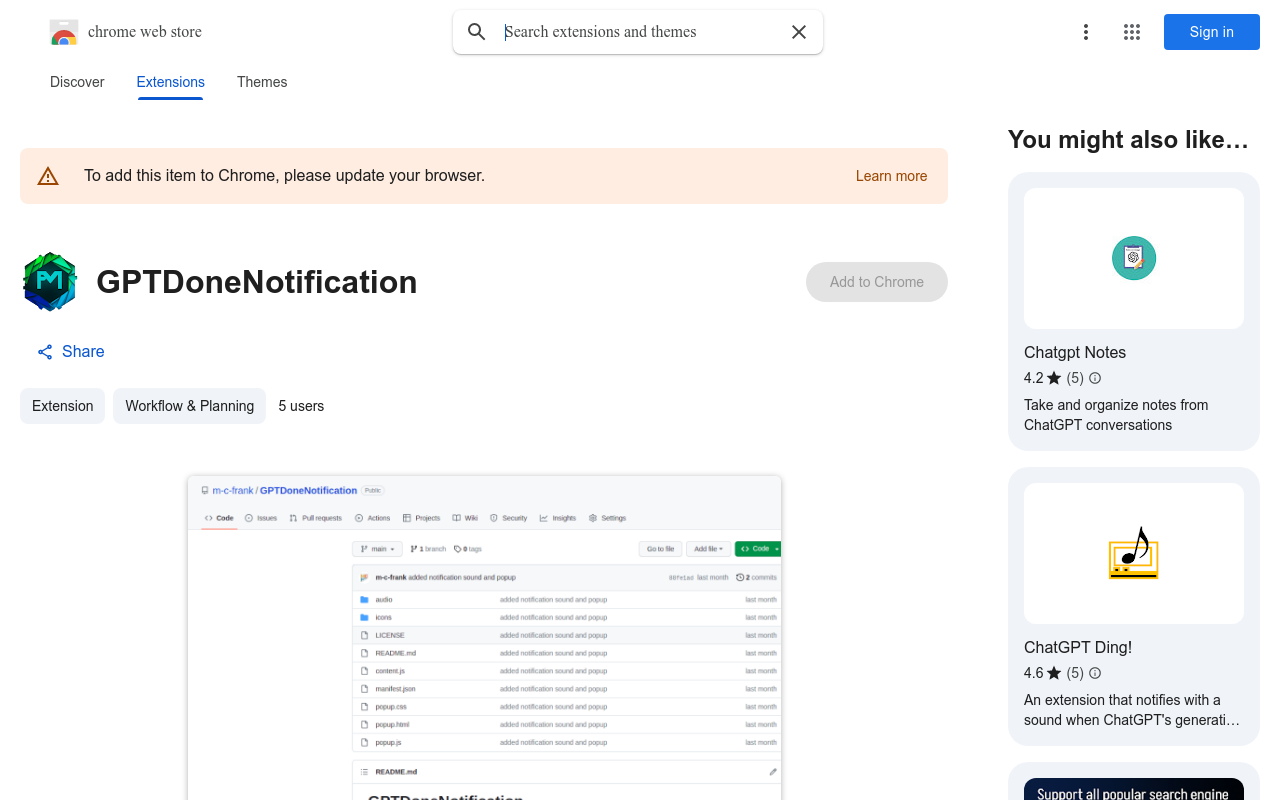Open the three-dot more options menu
This screenshot has width=1280, height=800.
(x=1086, y=32)
